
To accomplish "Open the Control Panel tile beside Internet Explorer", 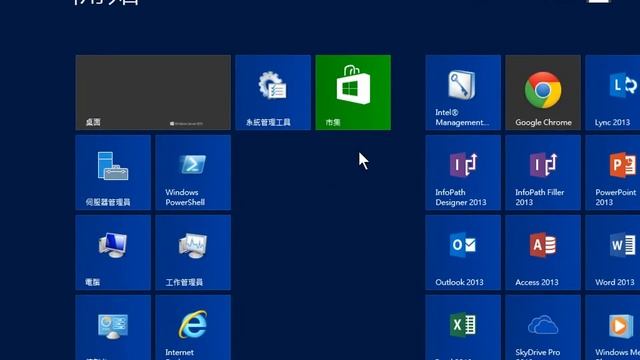I will coord(113,328).
